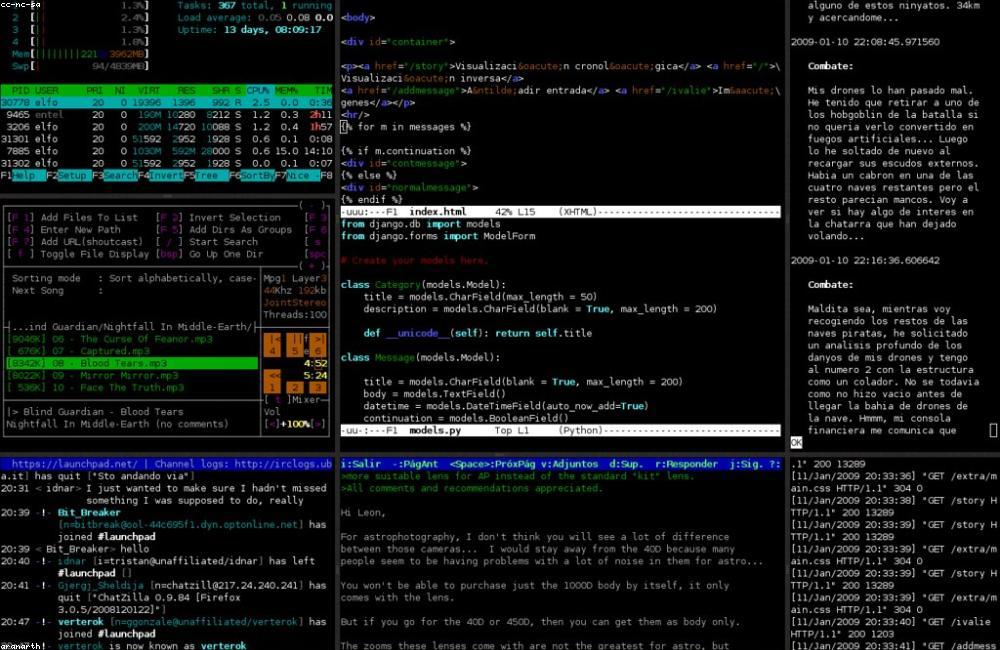Sort htop by CPU% column header
1000x650 pixels.
(x=259, y=91)
